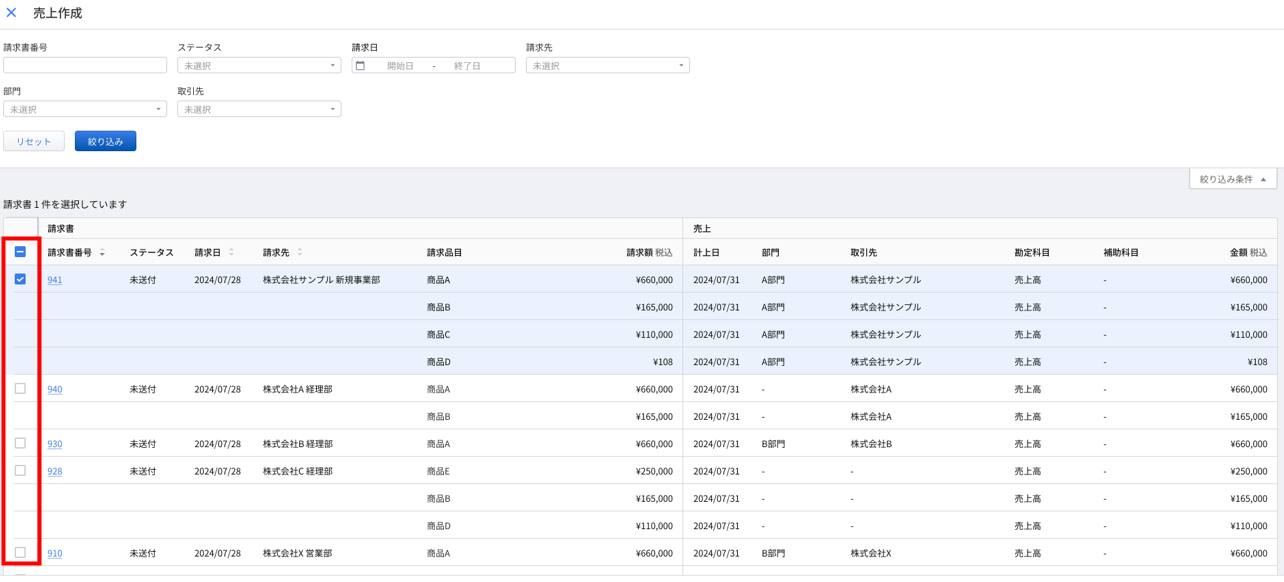The image size is (1284, 582).
Task: Click the calendar icon in 請求日 field
Action: tap(361, 66)
